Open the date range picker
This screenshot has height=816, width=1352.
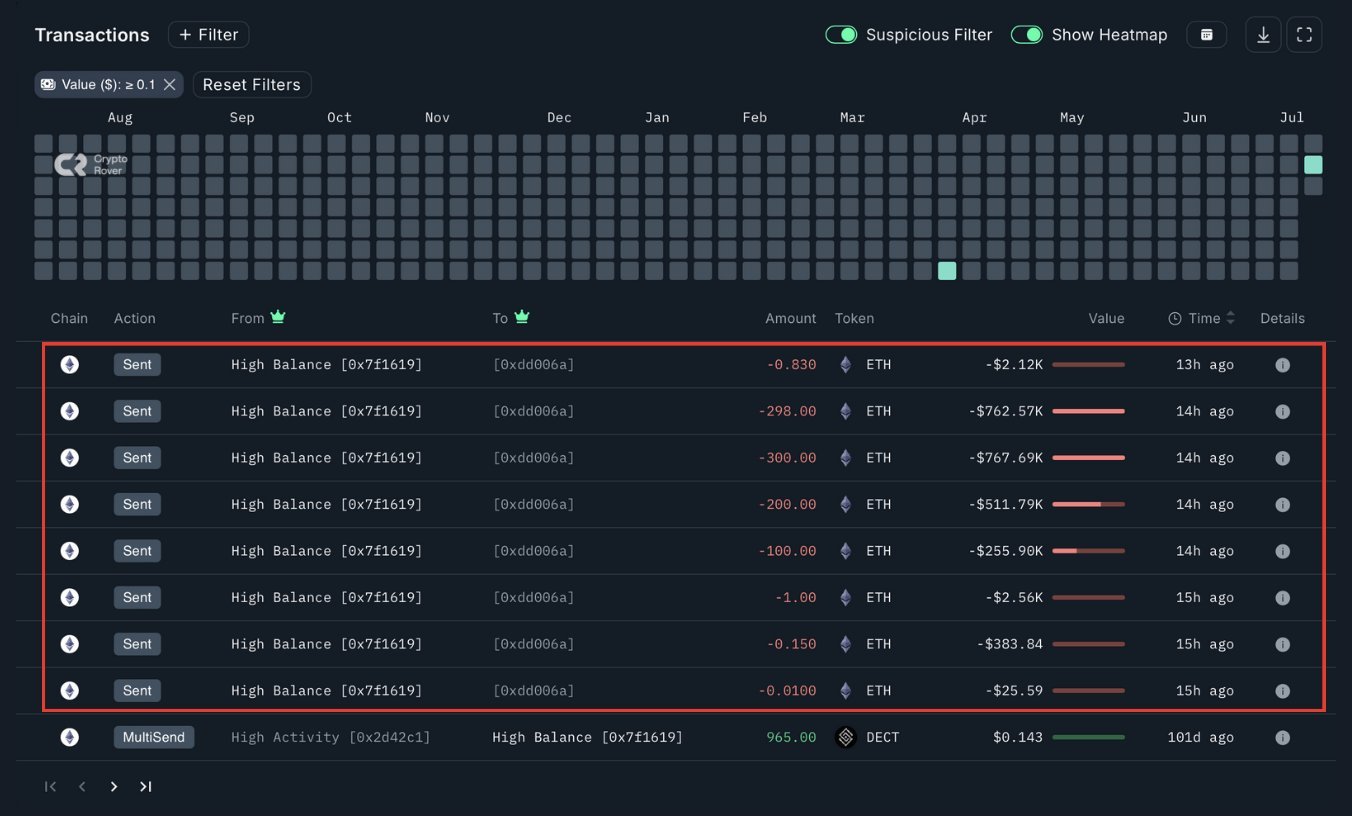pyautogui.click(x=1206, y=34)
